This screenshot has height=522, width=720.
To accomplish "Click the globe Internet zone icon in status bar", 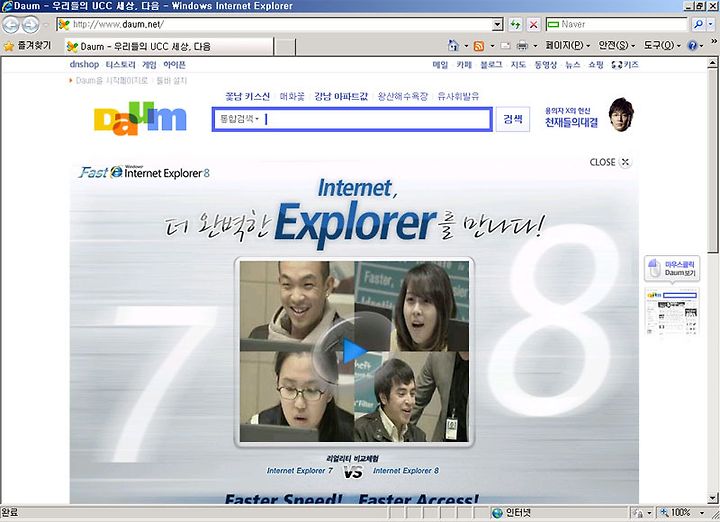I will click(497, 513).
